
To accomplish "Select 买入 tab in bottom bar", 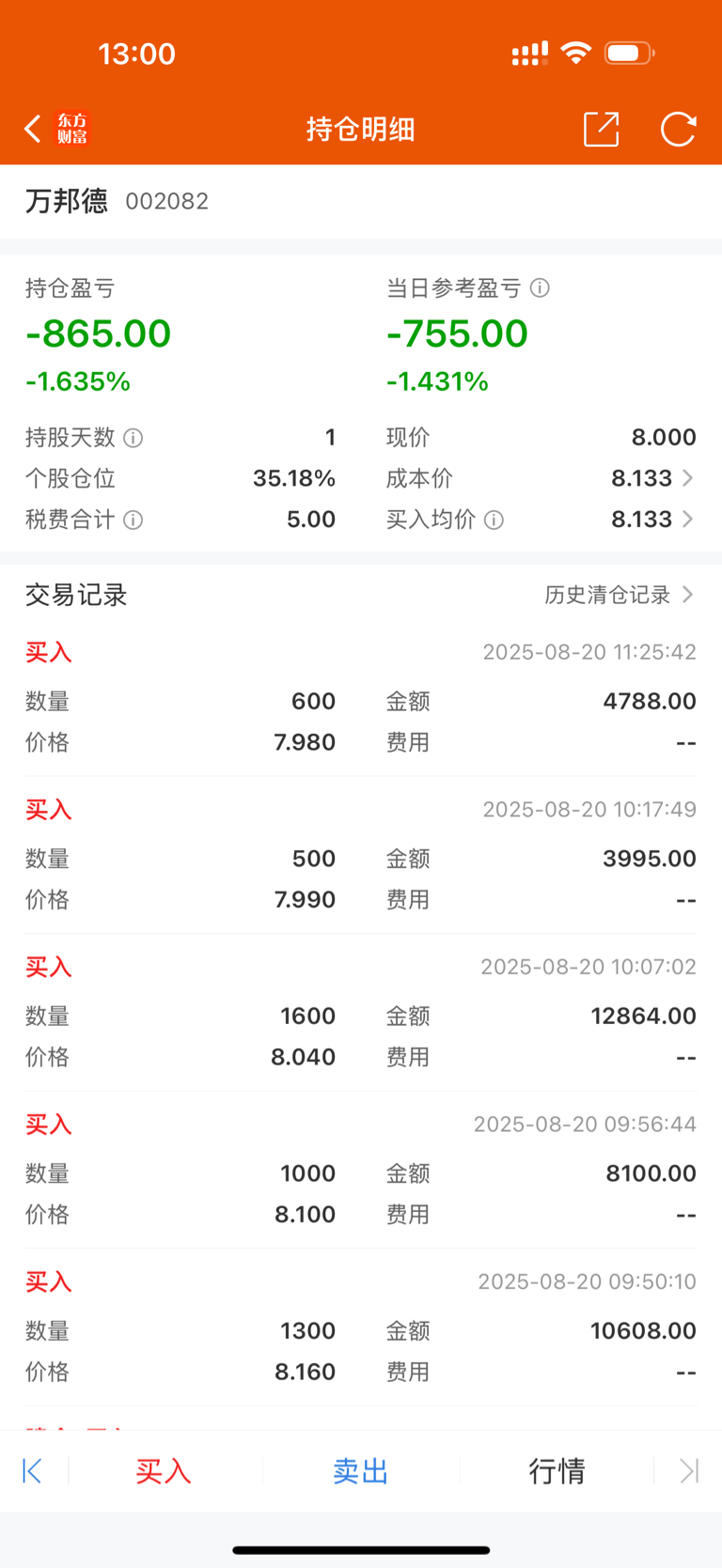I will point(164,1470).
